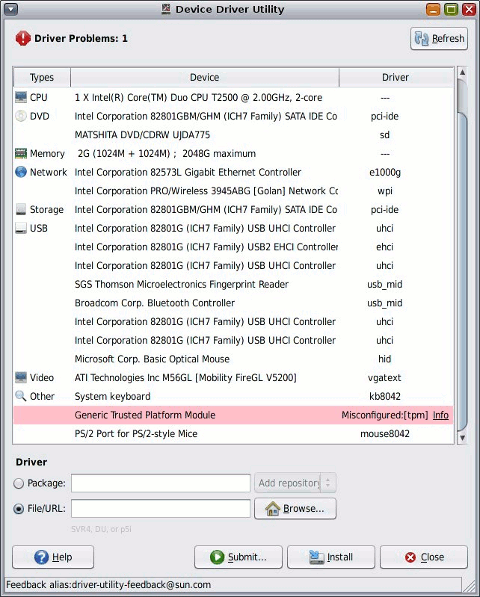Minimize the Device Driver Utility window
Image resolution: width=480 pixels, height=597 pixels.
point(433,10)
